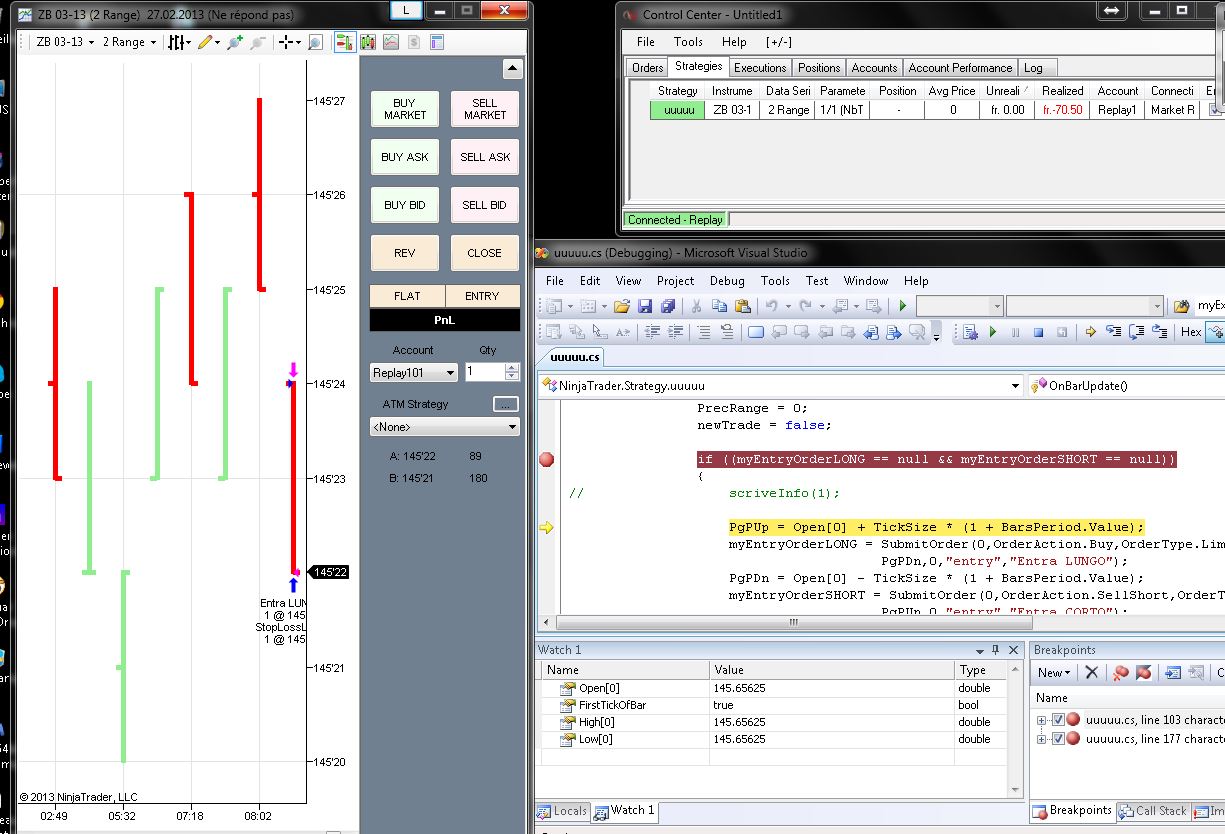Viewport: 1225px width, 834px height.
Task: Toggle checkbox for uuuuu.cs line 103 breakpoint
Action: pos(1058,719)
